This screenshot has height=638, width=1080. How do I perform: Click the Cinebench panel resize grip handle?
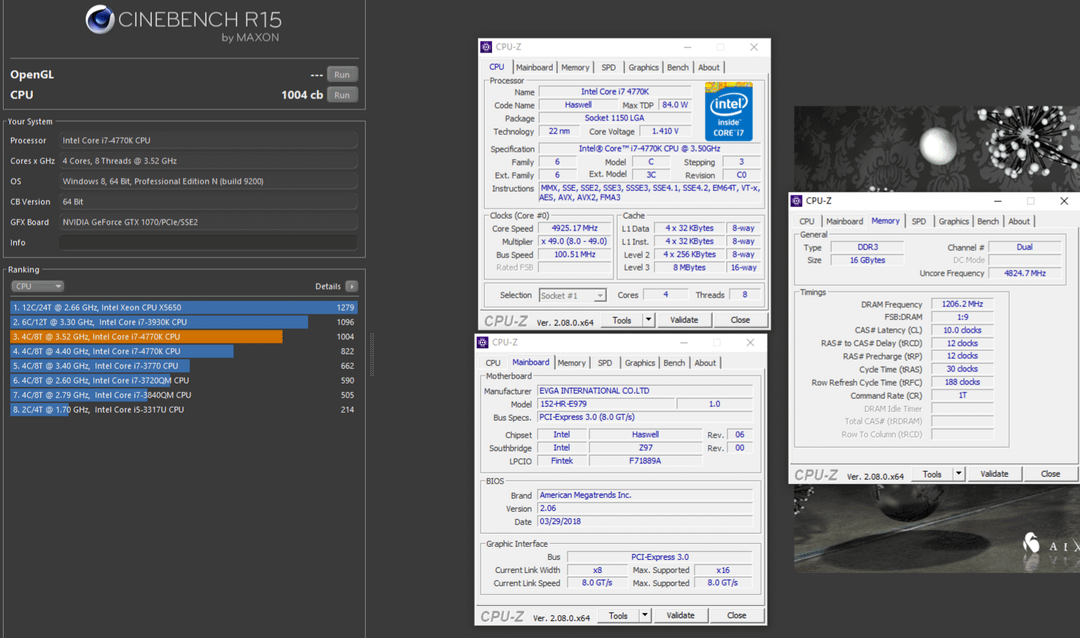point(372,354)
